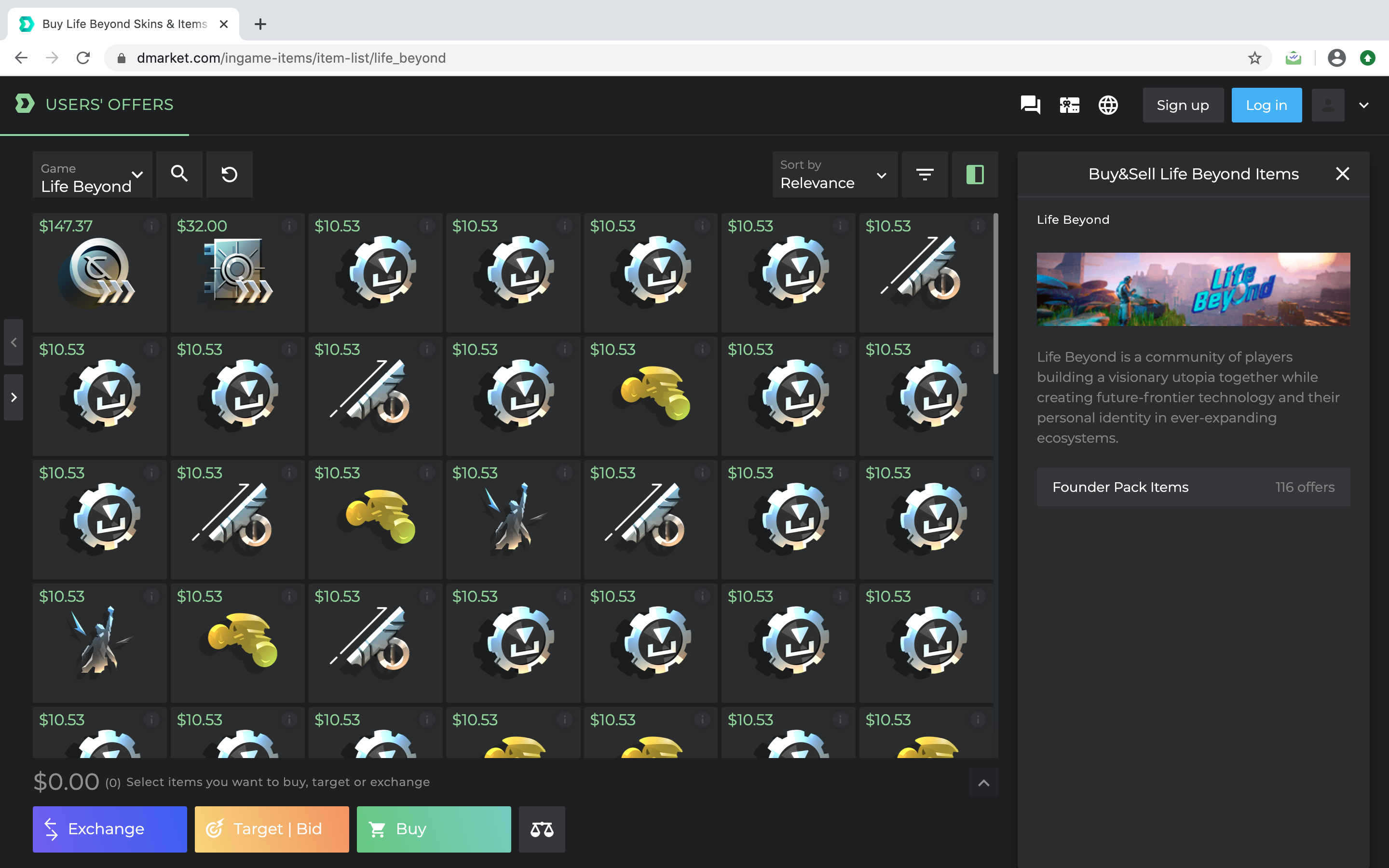Open the promo tickets icon in header
Image resolution: width=1389 pixels, height=868 pixels.
[x=1069, y=105]
